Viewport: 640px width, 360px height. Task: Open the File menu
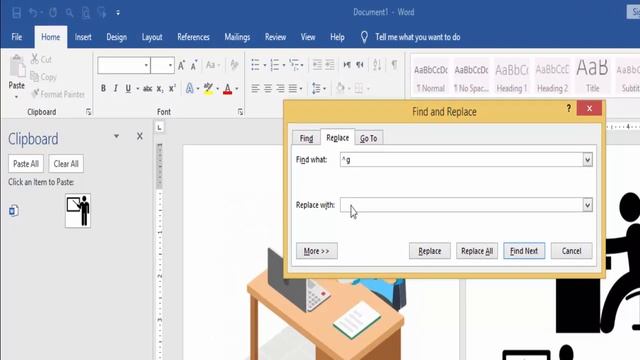[x=17, y=37]
